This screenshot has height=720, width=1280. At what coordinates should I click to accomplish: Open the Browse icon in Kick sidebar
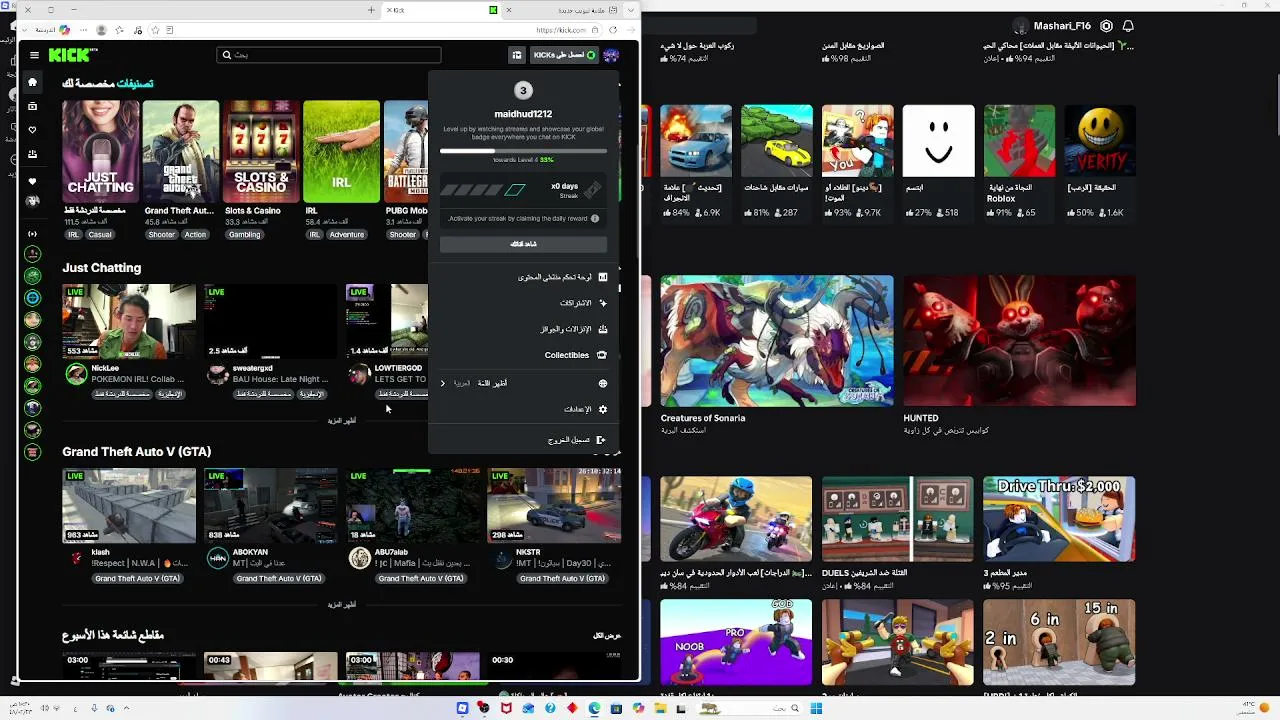click(32, 106)
